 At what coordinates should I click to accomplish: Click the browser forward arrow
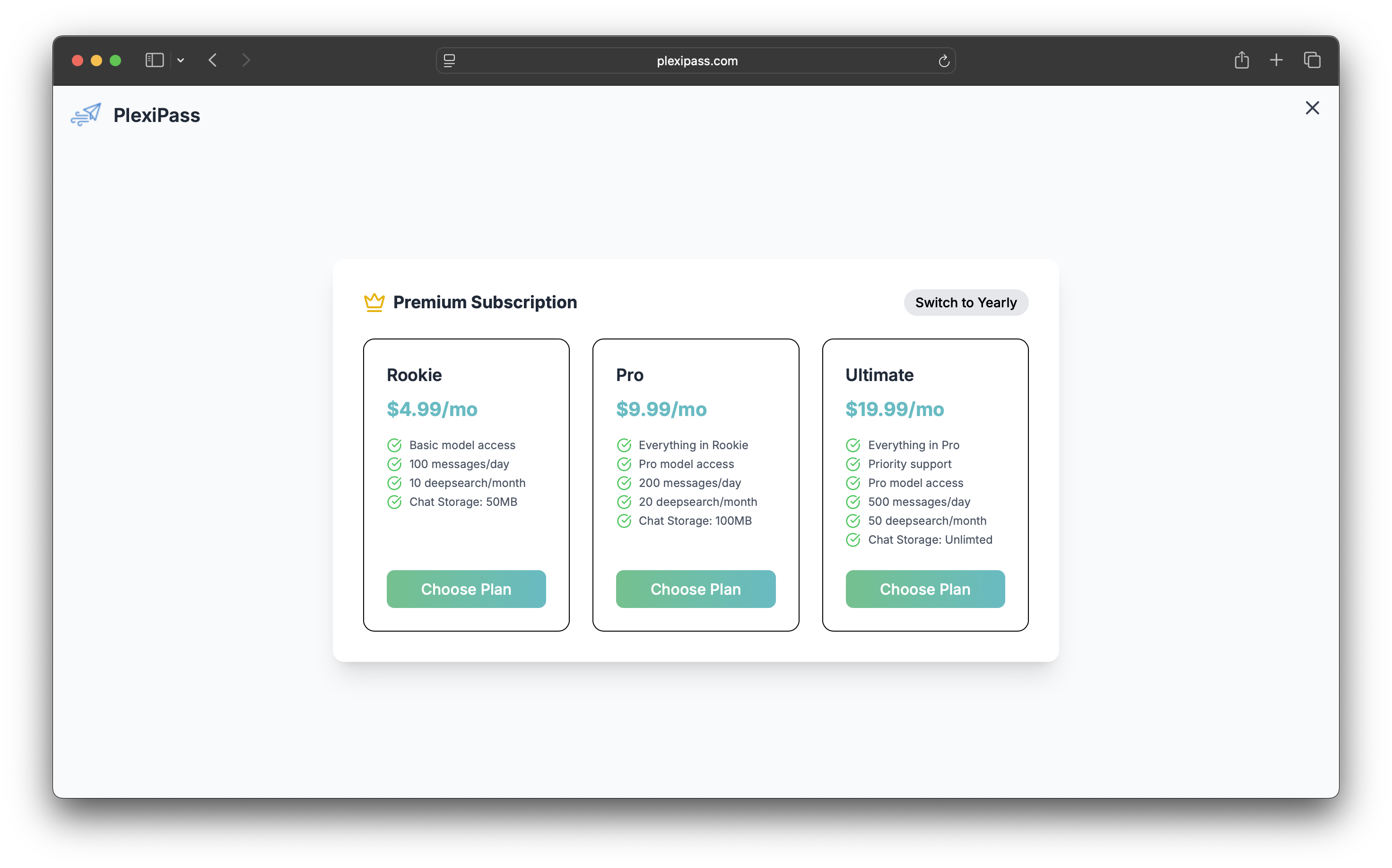point(246,61)
